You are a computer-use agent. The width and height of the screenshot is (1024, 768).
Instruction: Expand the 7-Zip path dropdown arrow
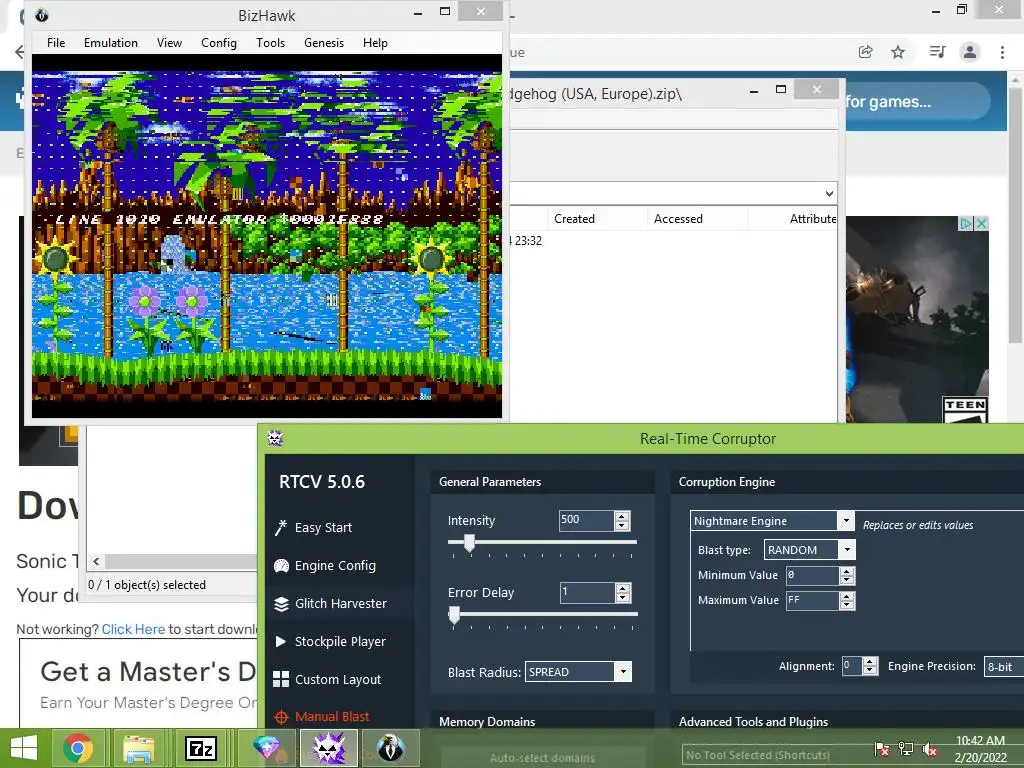pos(829,193)
